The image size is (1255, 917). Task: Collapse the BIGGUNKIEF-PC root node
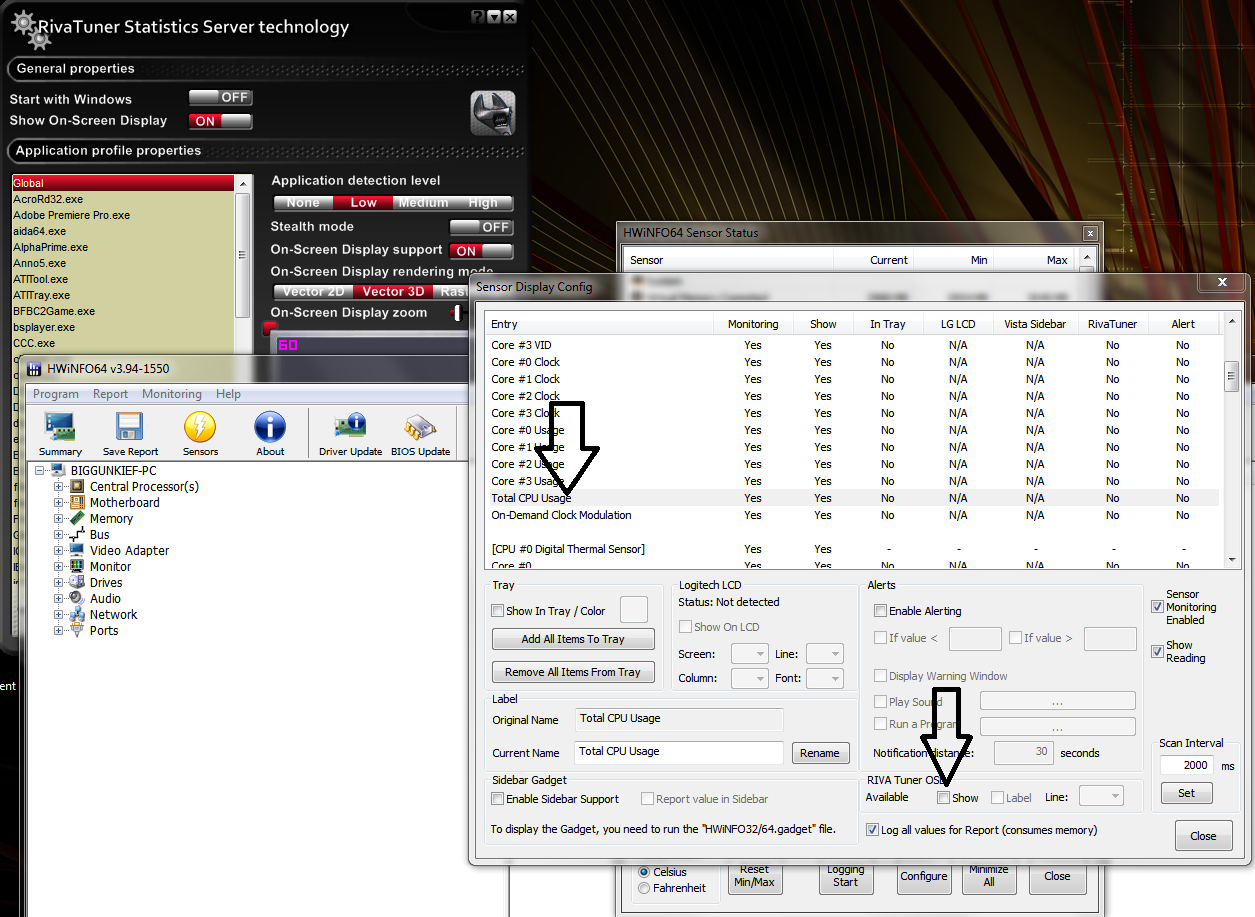pyautogui.click(x=40, y=471)
